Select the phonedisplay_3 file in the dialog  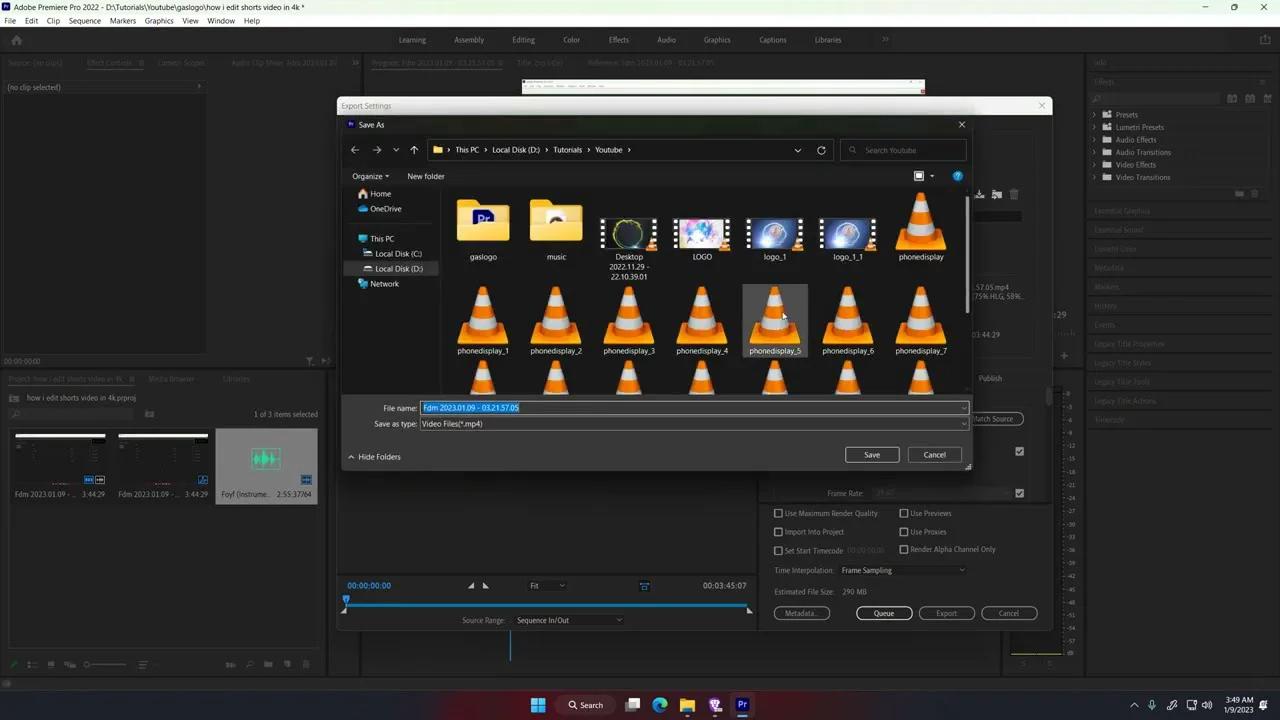click(628, 320)
